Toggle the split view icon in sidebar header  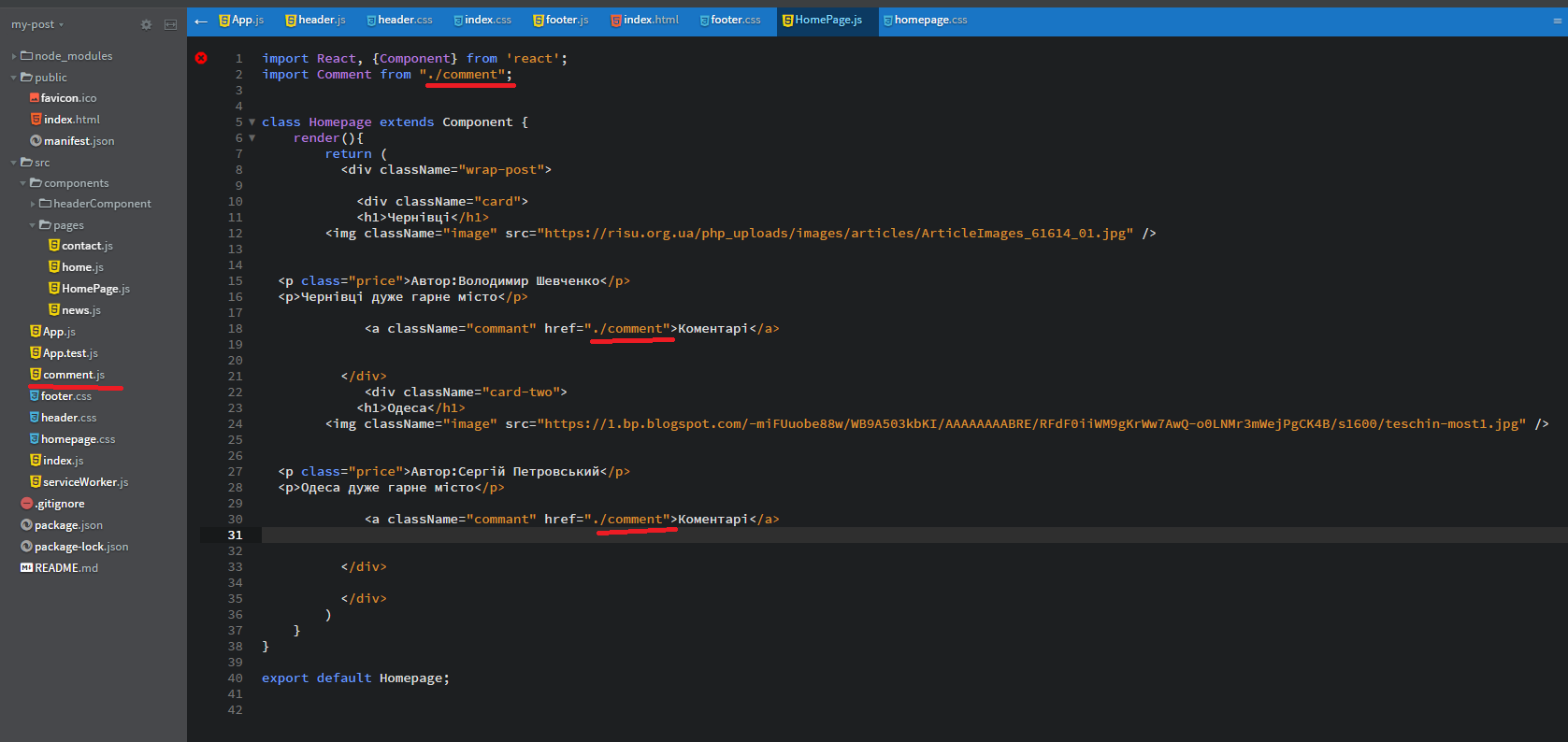point(170,24)
